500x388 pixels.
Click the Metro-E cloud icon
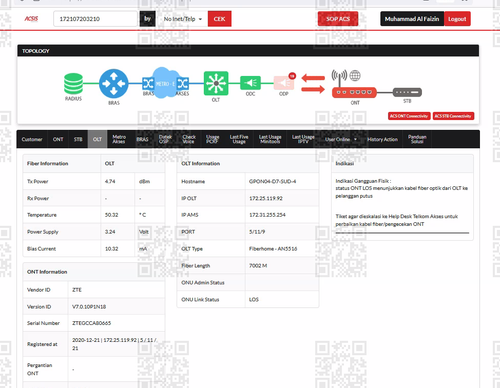pos(165,83)
